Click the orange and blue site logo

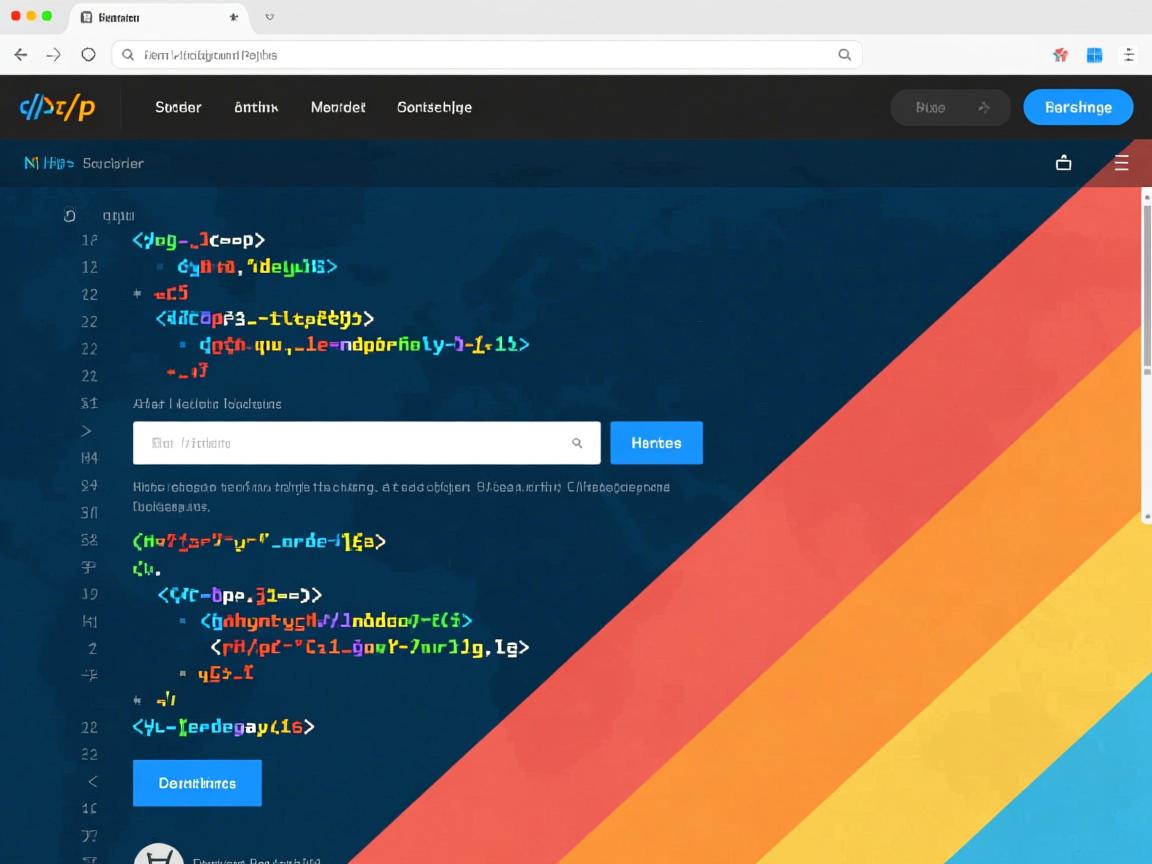pyautogui.click(x=57, y=107)
